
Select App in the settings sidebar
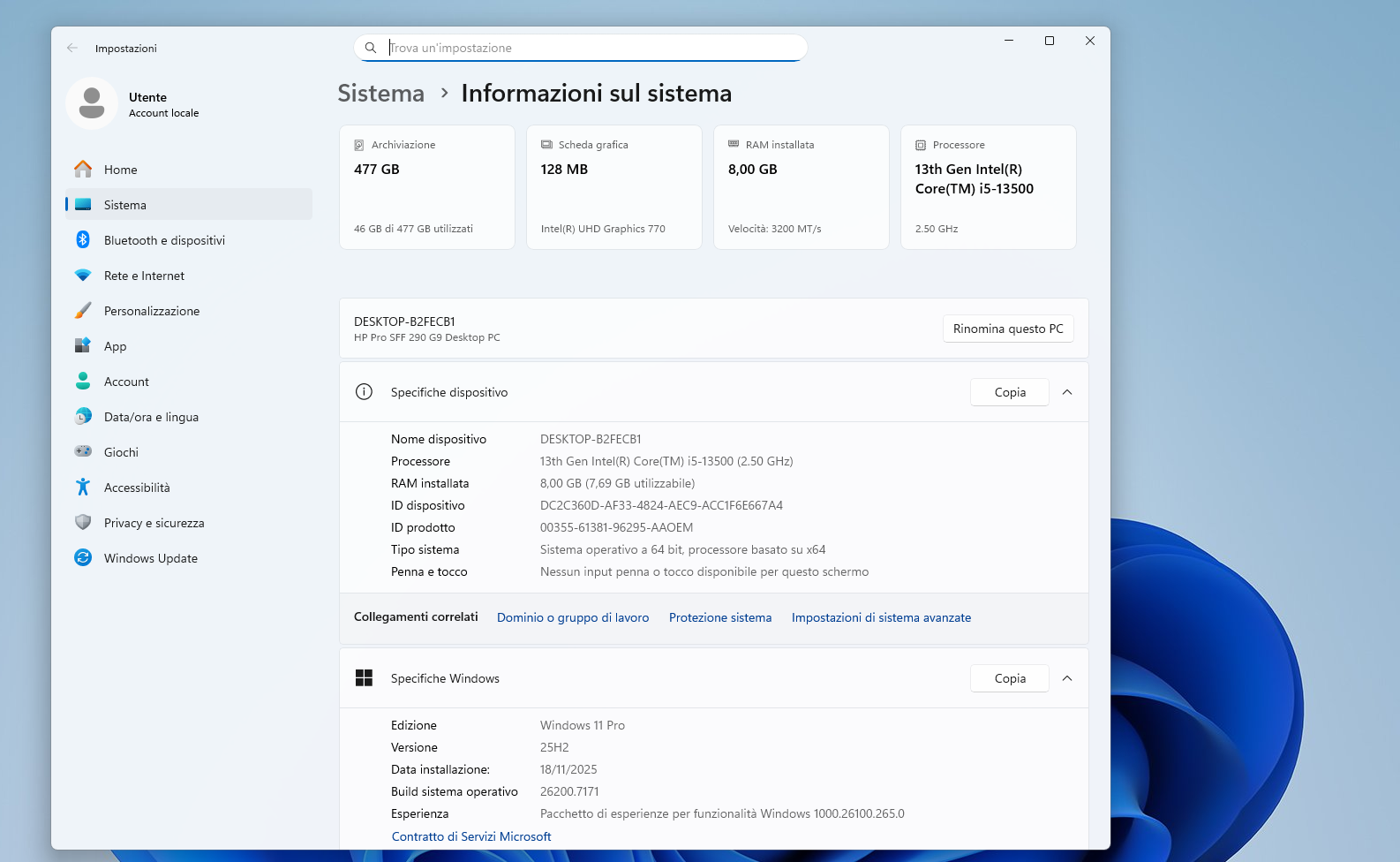(x=189, y=345)
